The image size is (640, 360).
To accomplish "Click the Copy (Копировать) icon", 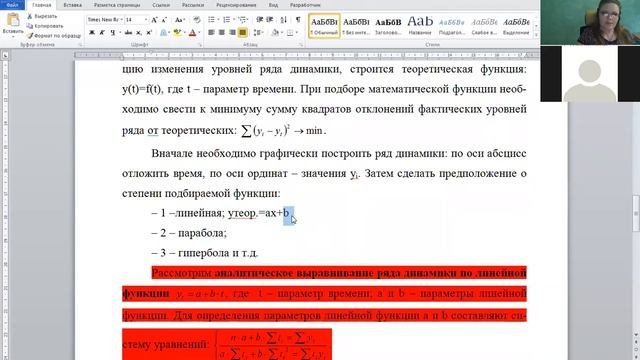I will pyautogui.click(x=29, y=26).
